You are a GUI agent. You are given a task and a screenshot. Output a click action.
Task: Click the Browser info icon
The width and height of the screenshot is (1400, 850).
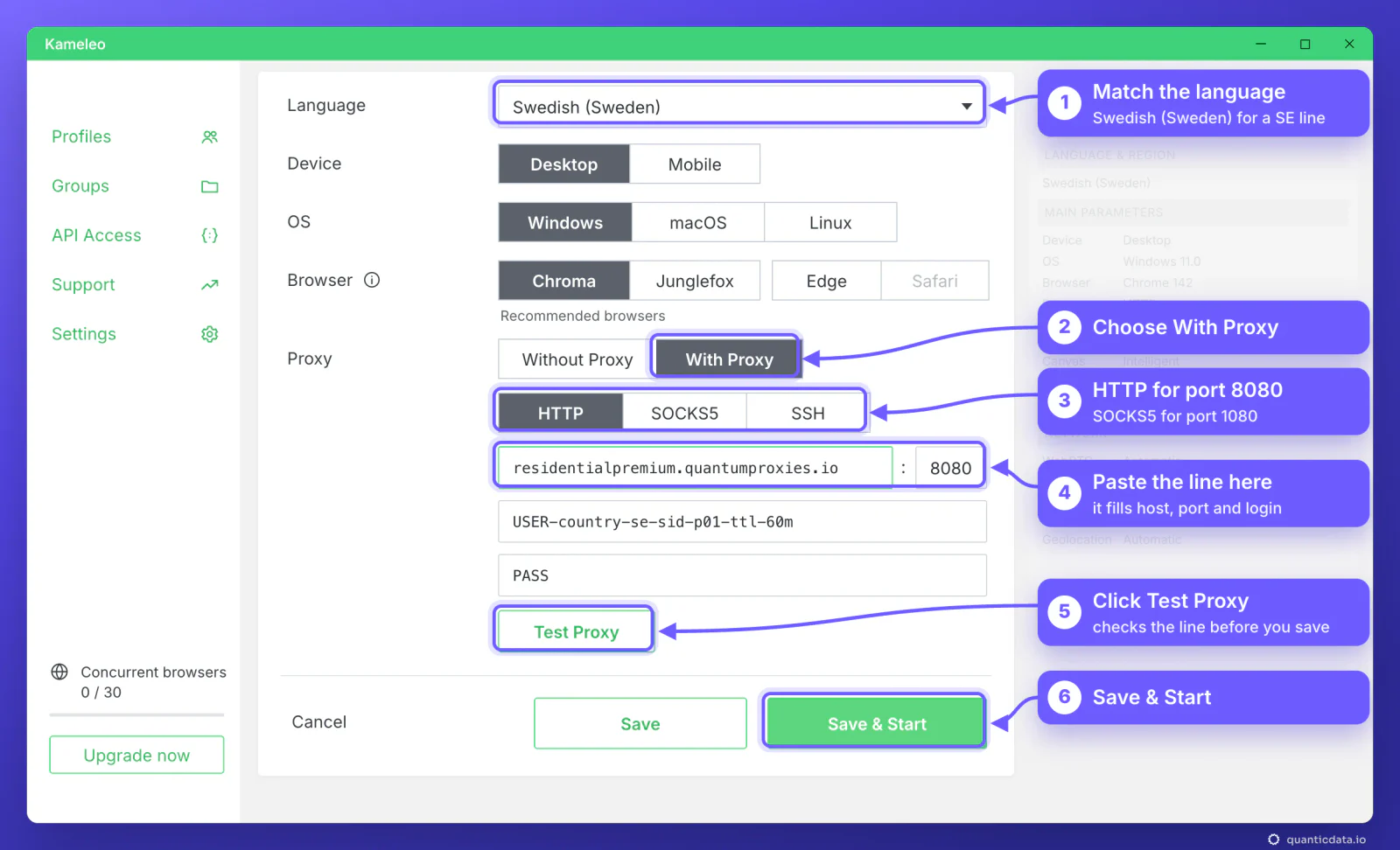[372, 280]
